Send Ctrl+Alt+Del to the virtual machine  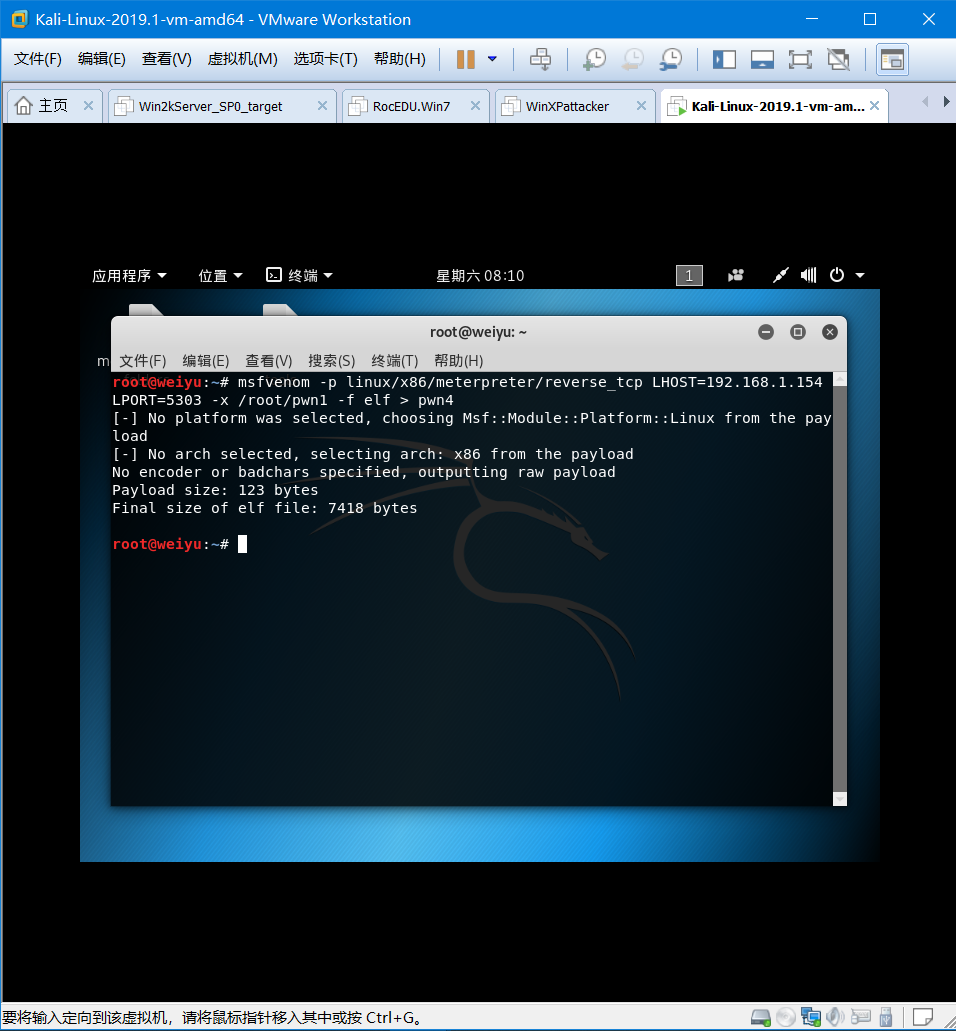point(540,59)
